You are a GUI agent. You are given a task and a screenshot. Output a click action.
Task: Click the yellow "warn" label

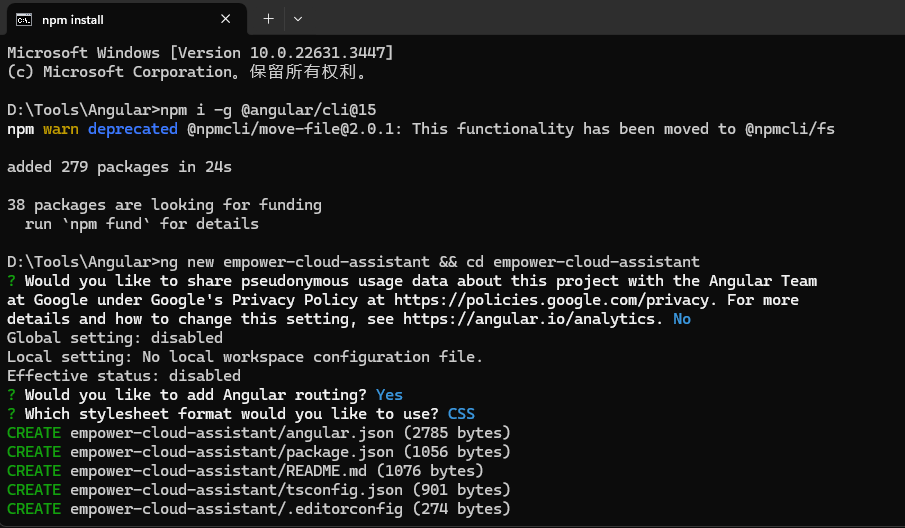pos(61,129)
